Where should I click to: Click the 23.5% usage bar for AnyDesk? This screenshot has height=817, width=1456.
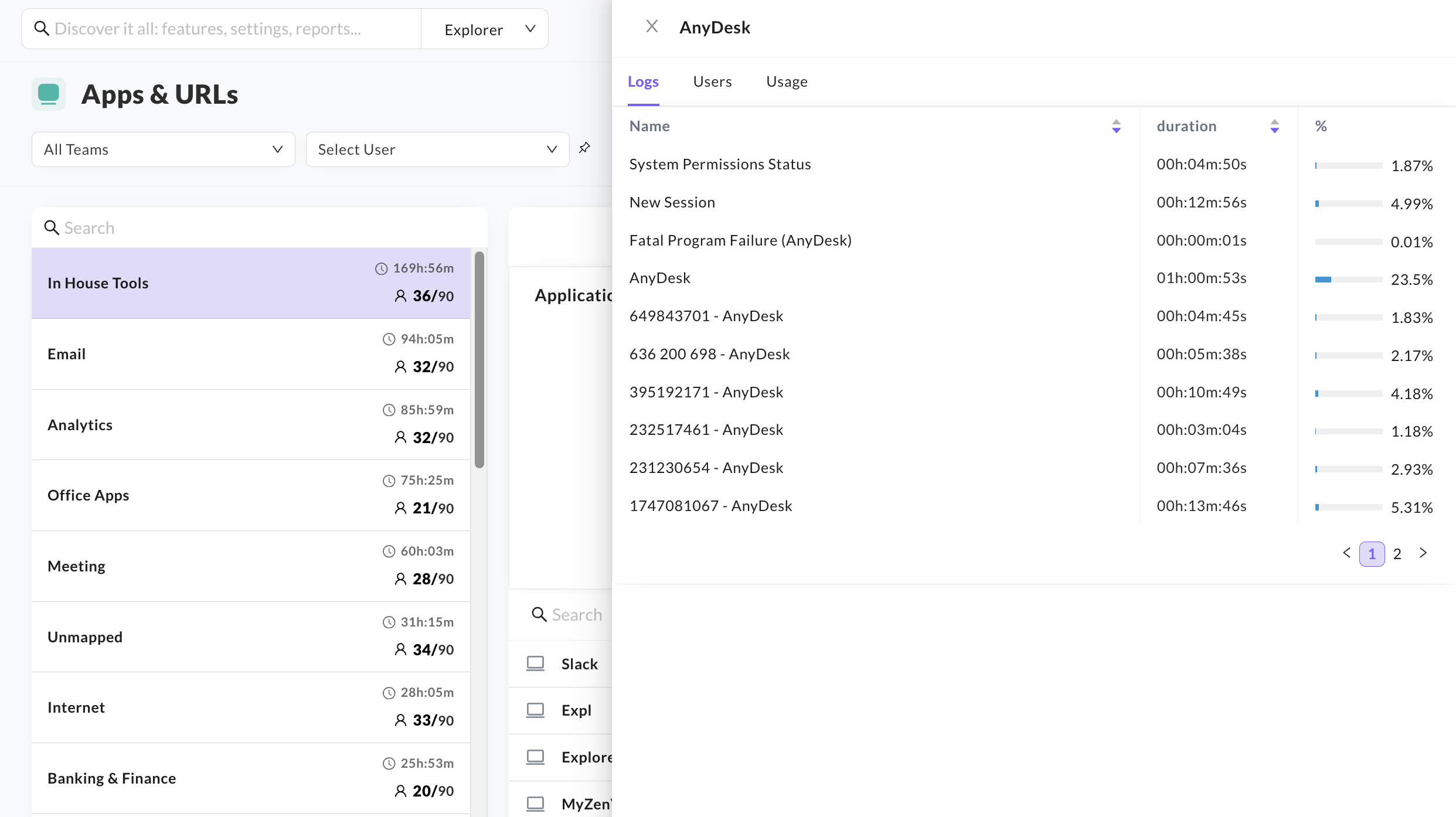1349,280
